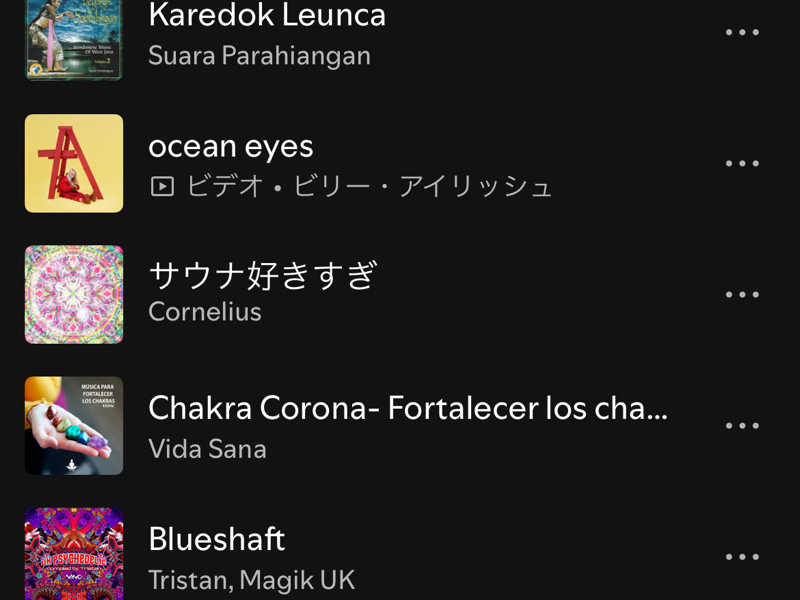Go to artist Suara Parahiangan

(x=259, y=56)
